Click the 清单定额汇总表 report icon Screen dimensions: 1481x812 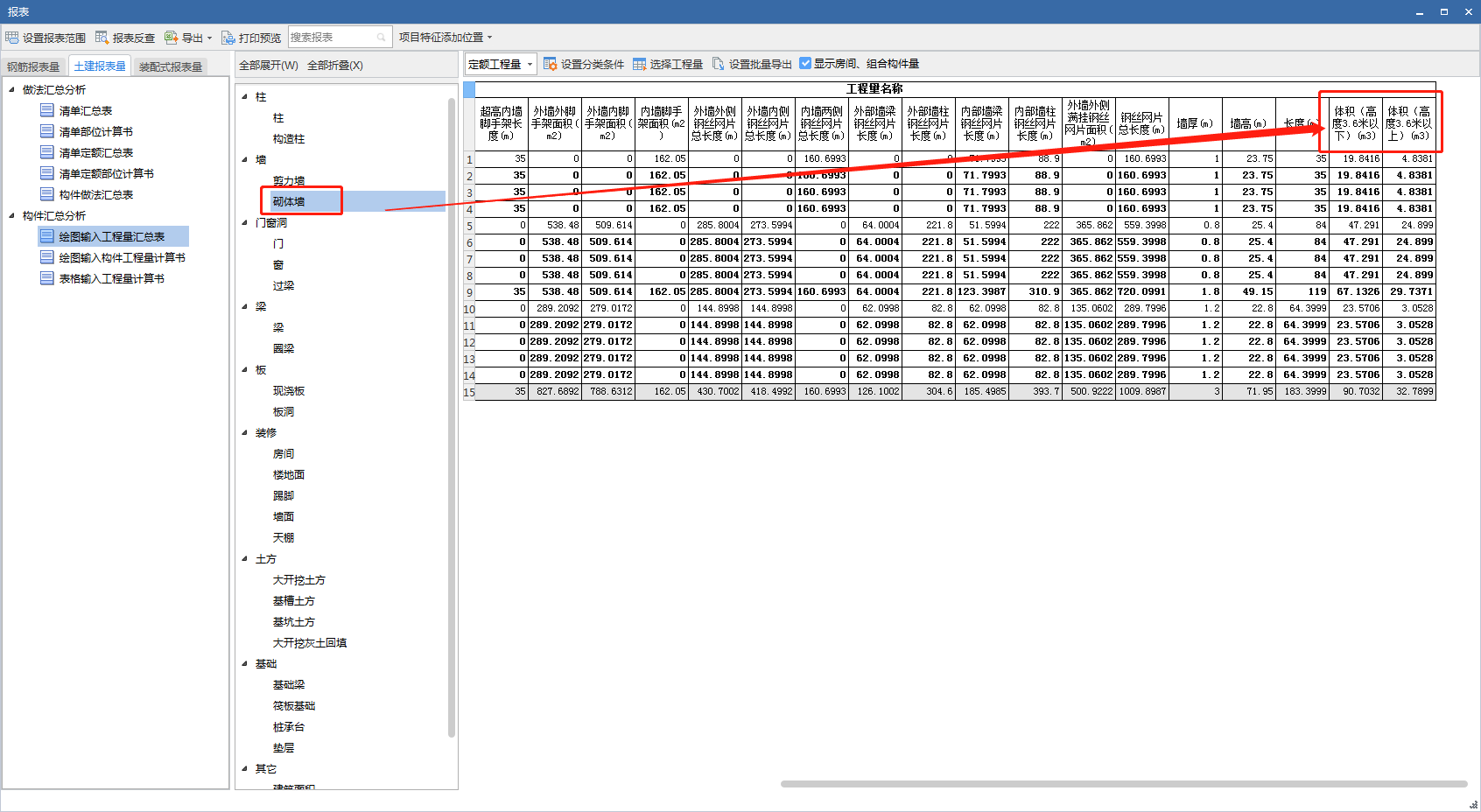(x=47, y=152)
